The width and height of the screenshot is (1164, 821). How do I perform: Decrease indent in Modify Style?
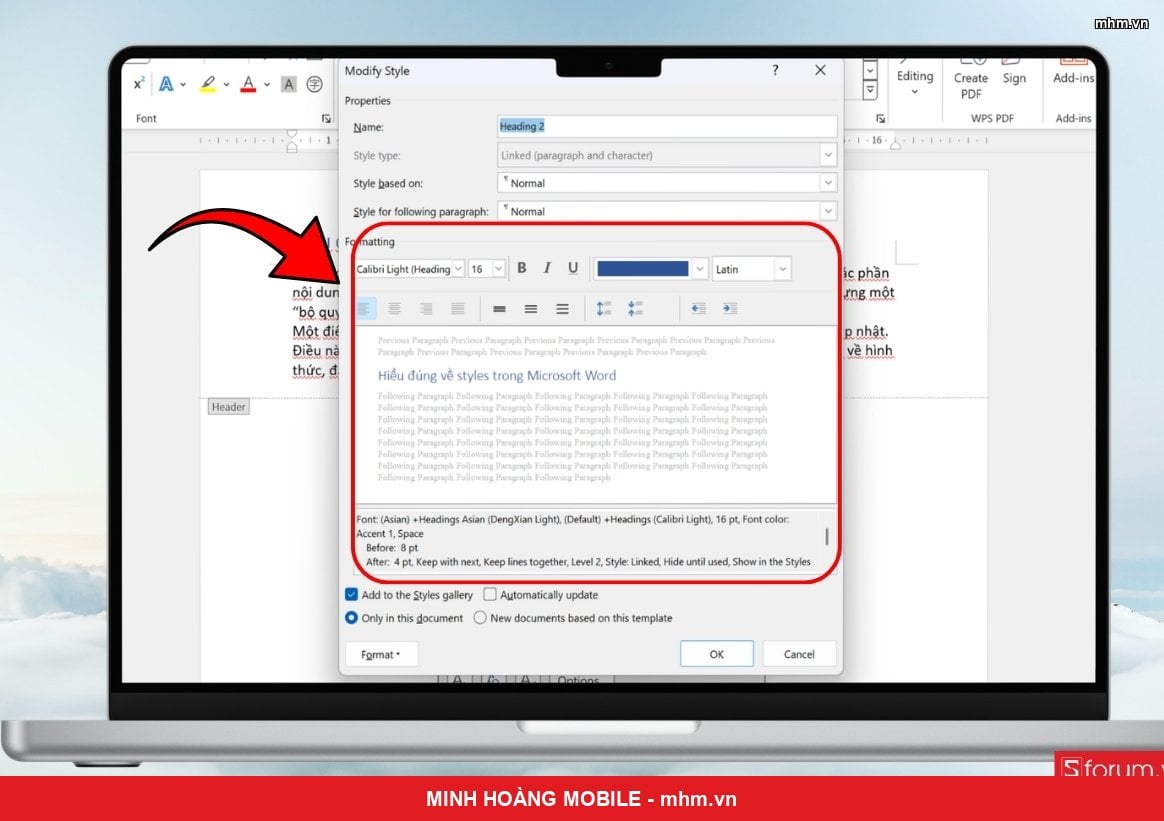point(698,308)
